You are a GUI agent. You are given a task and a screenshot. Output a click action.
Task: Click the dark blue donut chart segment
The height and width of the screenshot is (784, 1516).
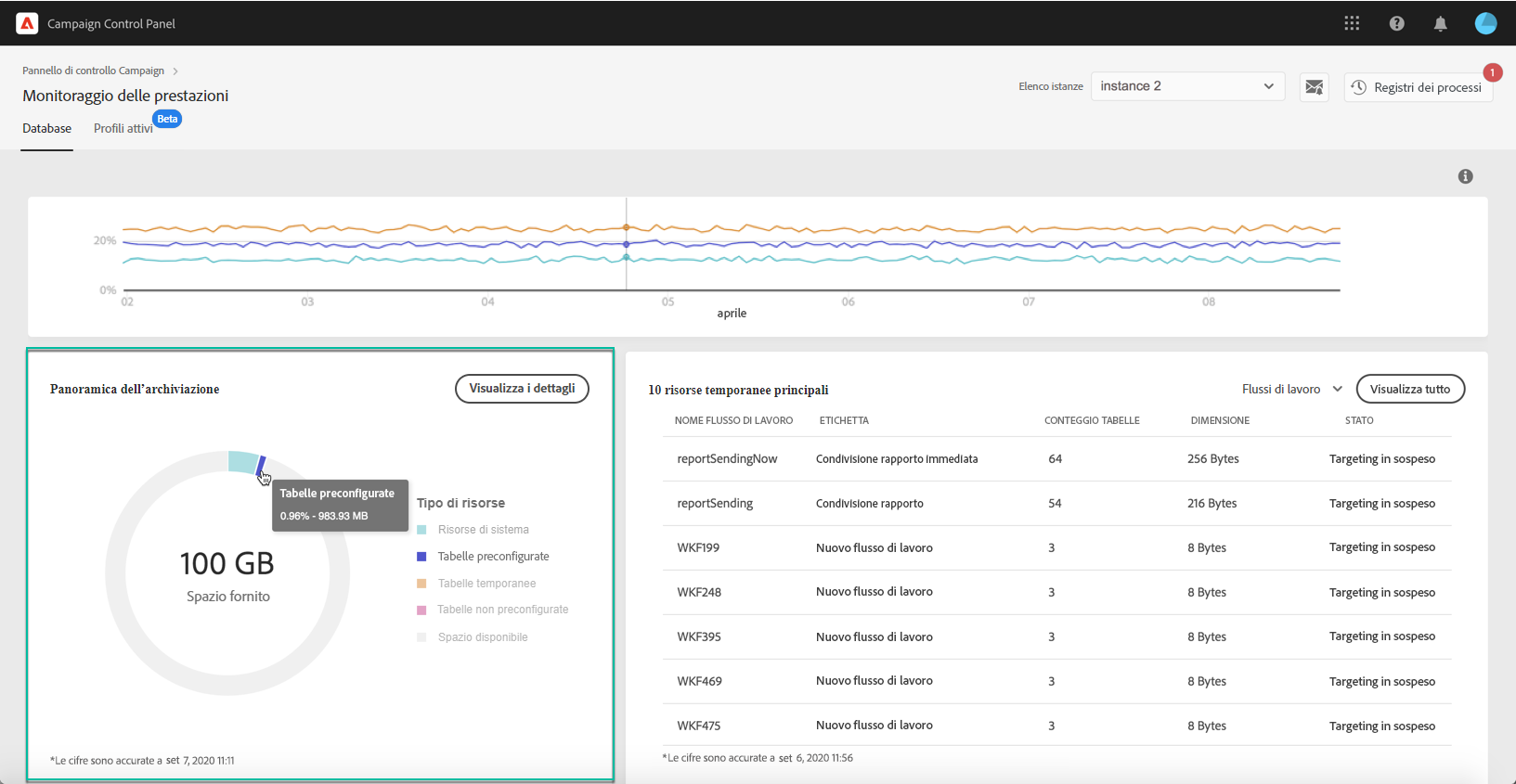(261, 466)
